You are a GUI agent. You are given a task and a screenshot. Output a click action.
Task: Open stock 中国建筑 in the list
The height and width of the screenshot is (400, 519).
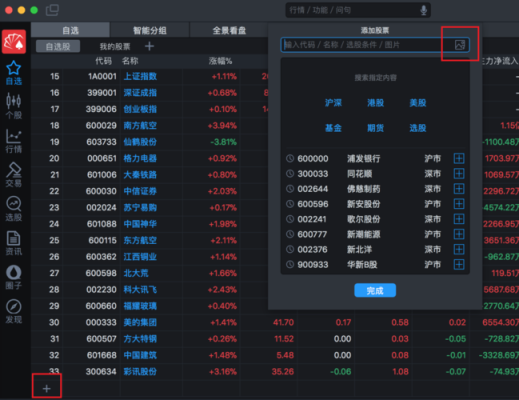point(140,355)
